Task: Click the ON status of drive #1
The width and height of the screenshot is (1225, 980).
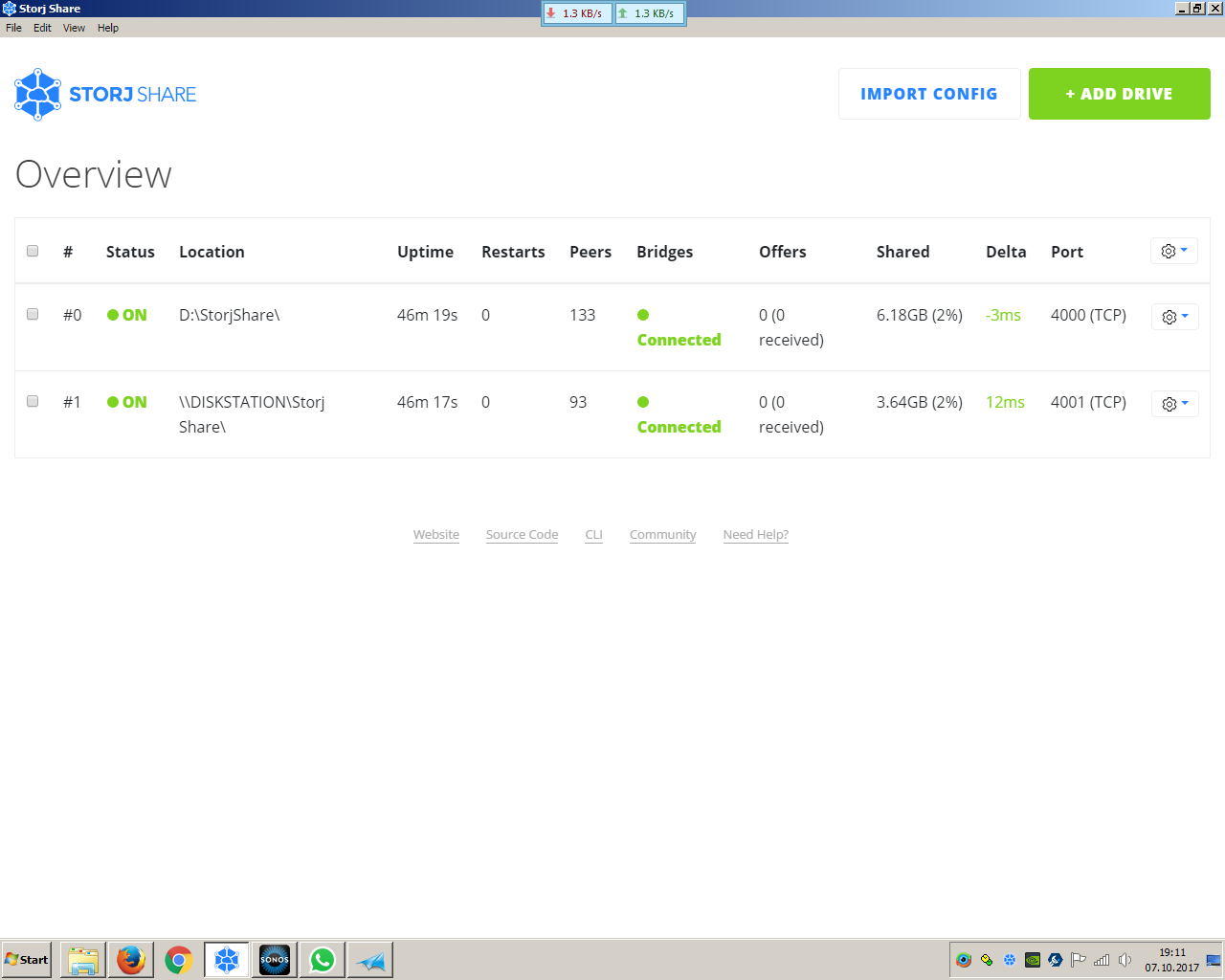Action: tap(127, 402)
